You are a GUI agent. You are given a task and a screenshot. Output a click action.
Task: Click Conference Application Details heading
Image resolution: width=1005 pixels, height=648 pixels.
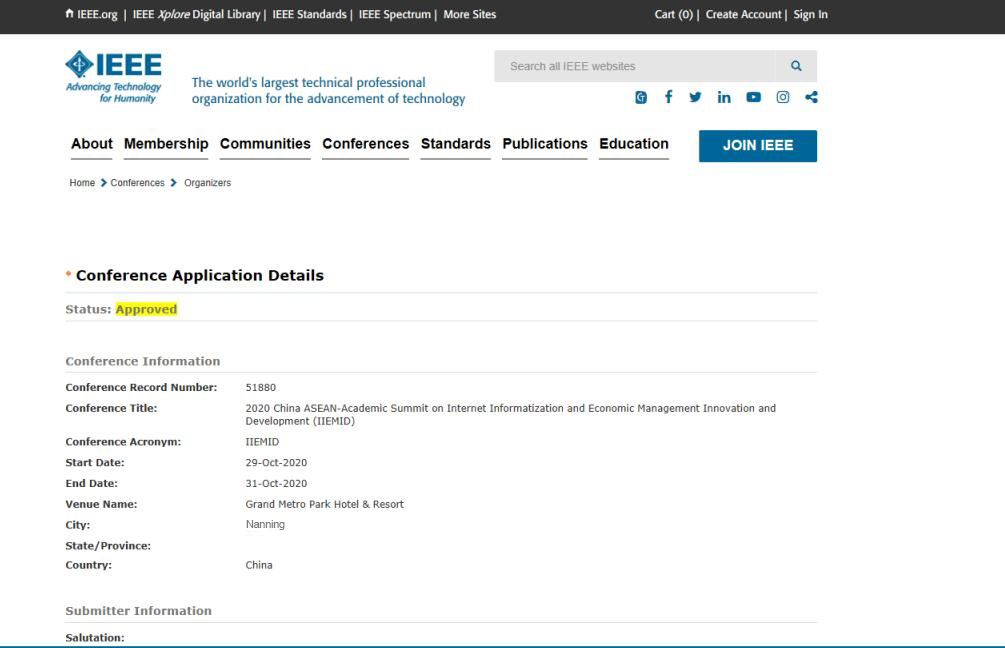tap(200, 276)
